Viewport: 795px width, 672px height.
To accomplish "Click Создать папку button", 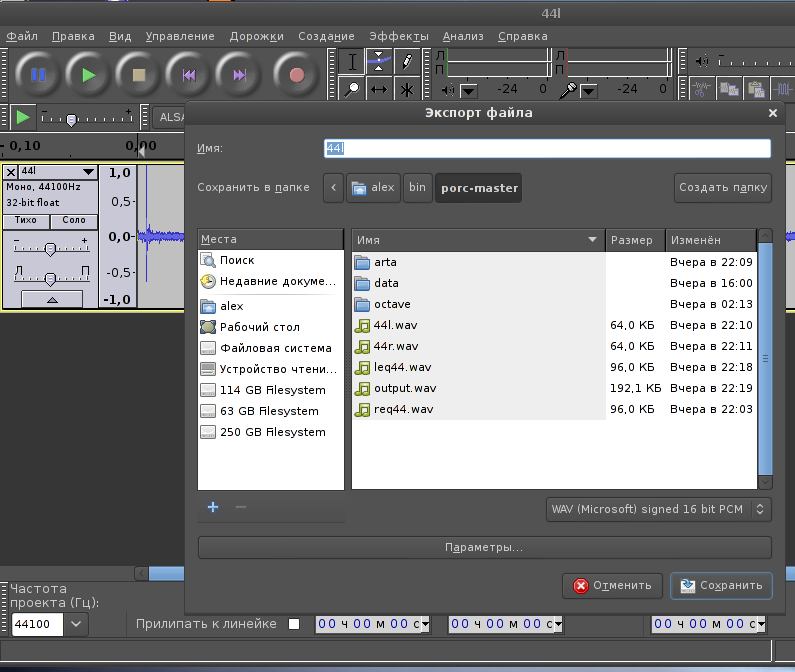I will tap(723, 188).
